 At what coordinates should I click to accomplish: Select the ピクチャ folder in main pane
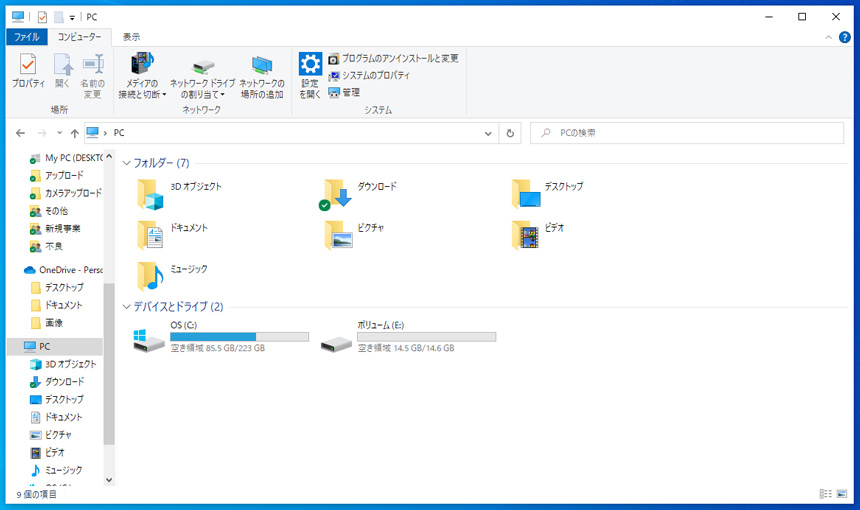tap(353, 235)
